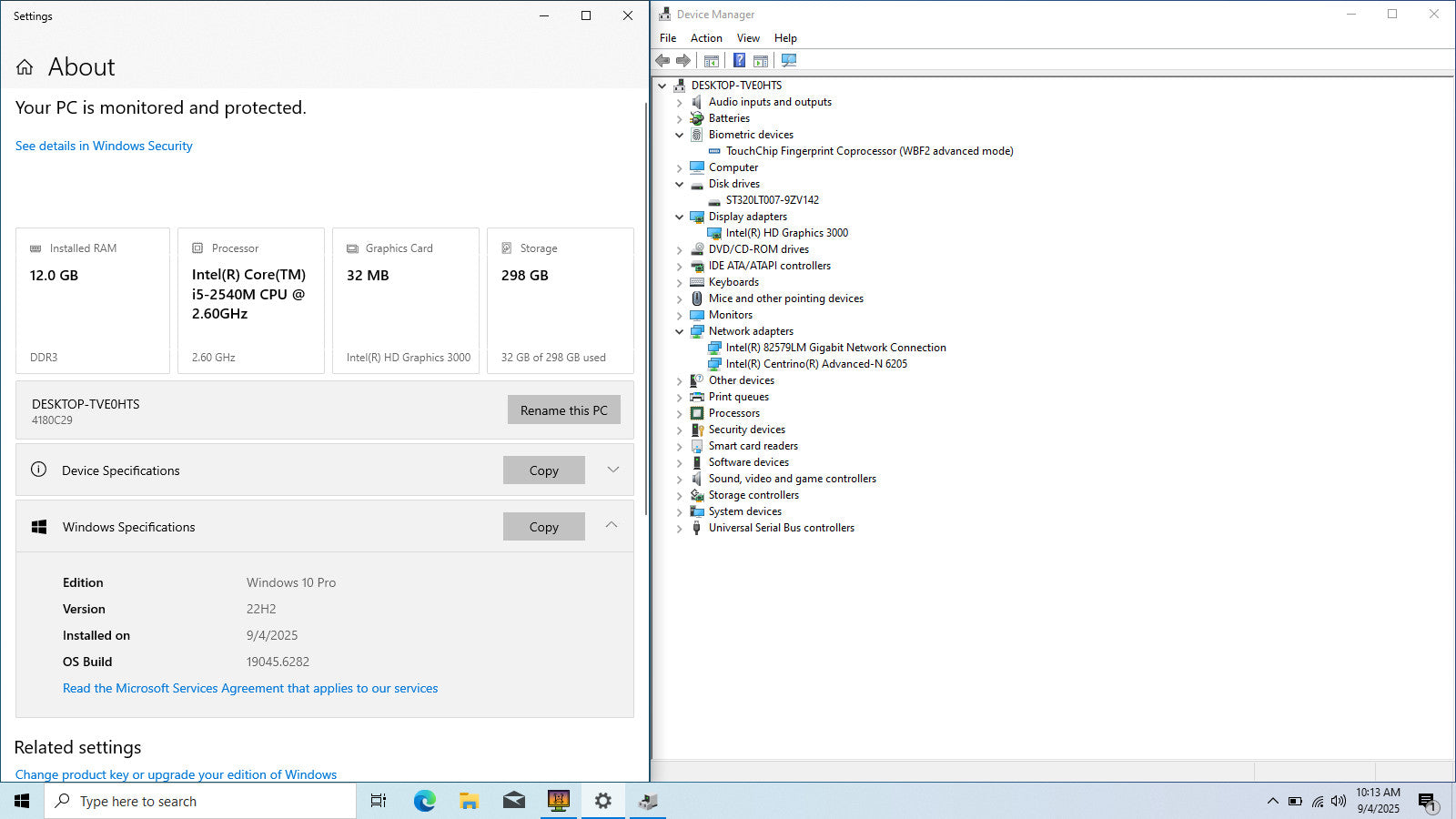Select Intel(R) 82579LM Gigabit Network Connection
This screenshot has width=1456, height=819.
pos(835,348)
